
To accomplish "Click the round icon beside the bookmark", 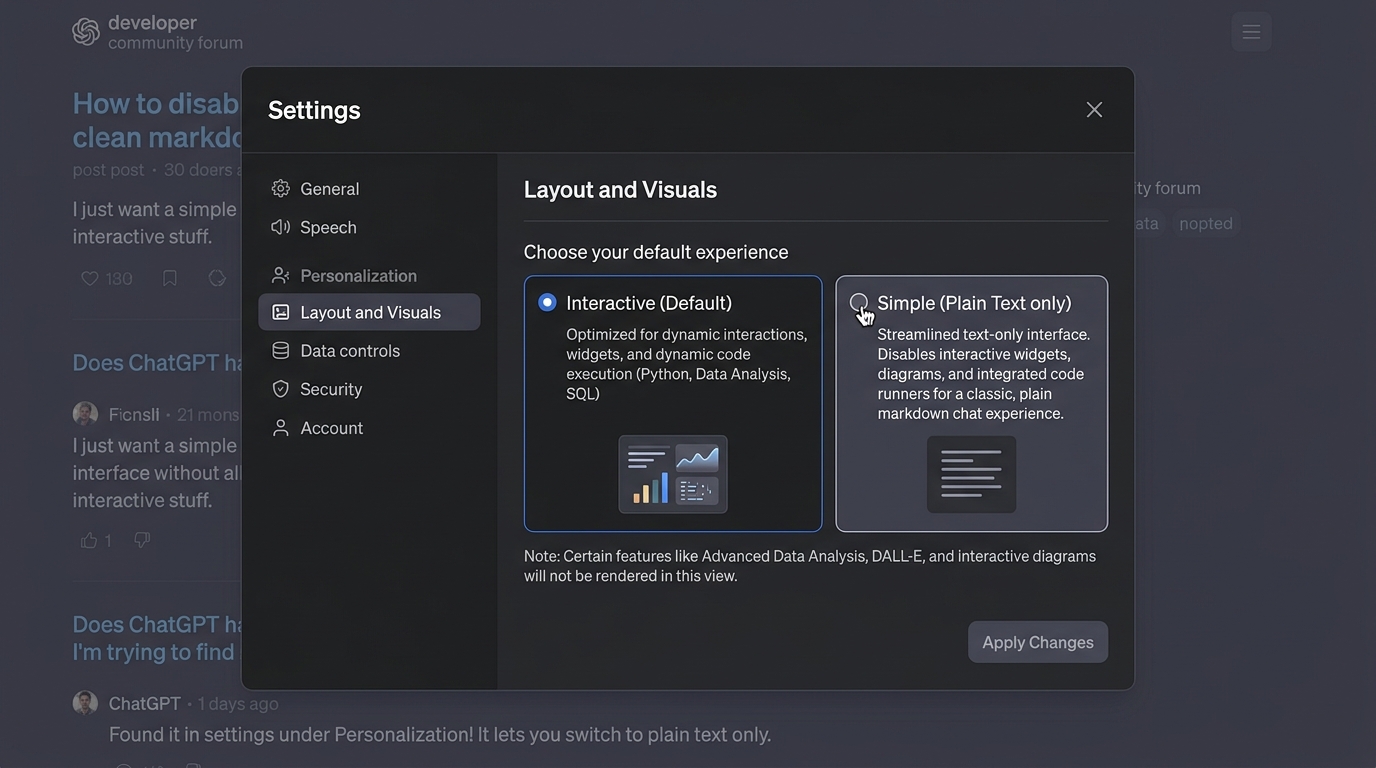I will click(217, 278).
